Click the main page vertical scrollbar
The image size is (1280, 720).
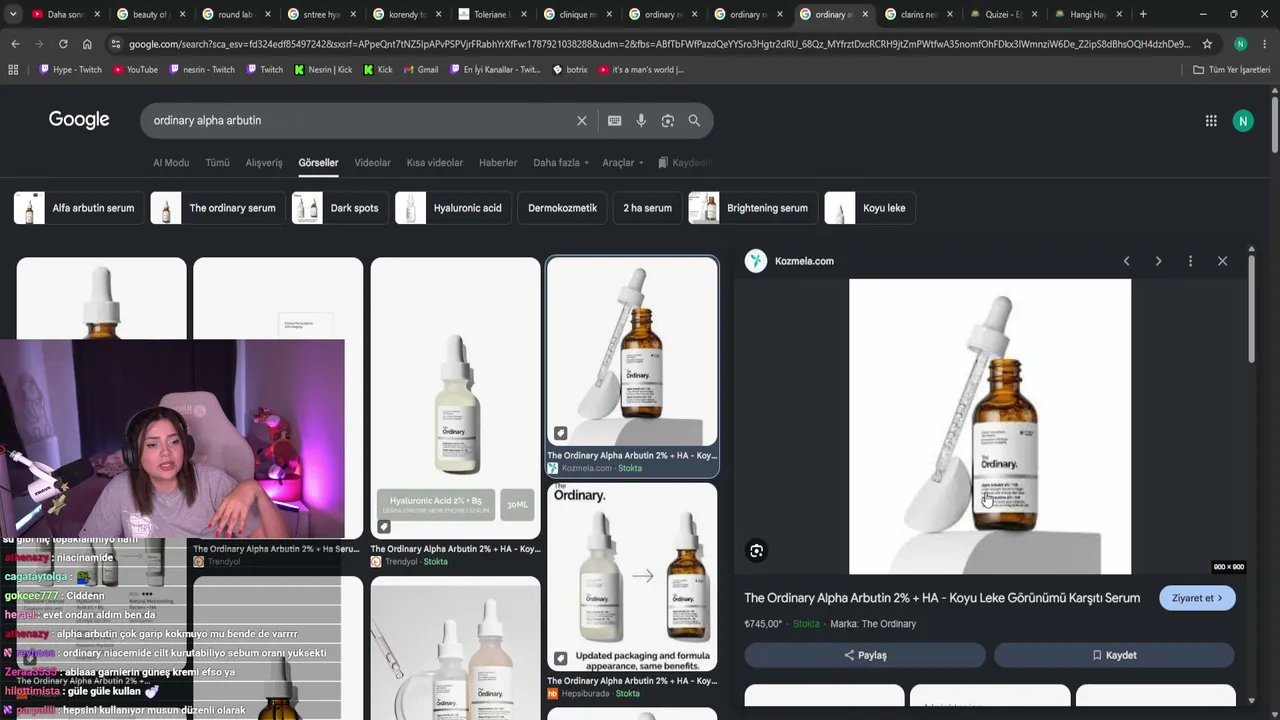pos(1275,125)
